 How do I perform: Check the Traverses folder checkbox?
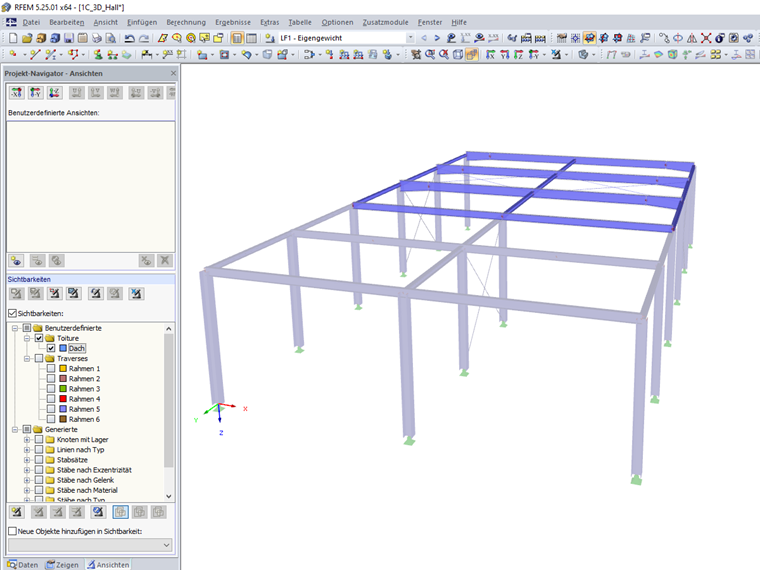click(39, 358)
